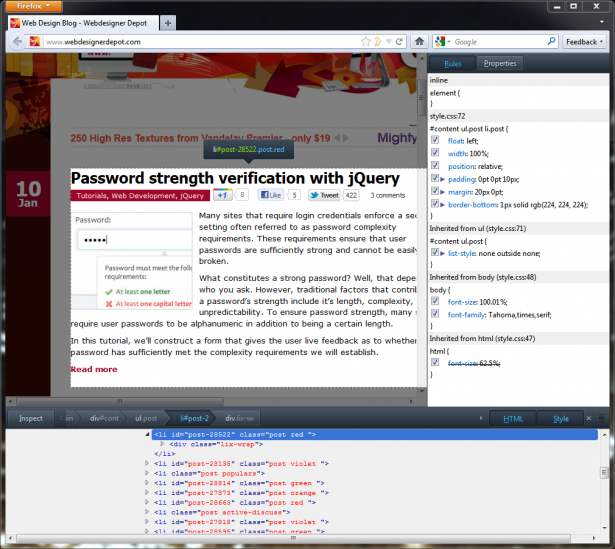
Task: Toggle the border-bottom property checkbox
Action: click(435, 204)
